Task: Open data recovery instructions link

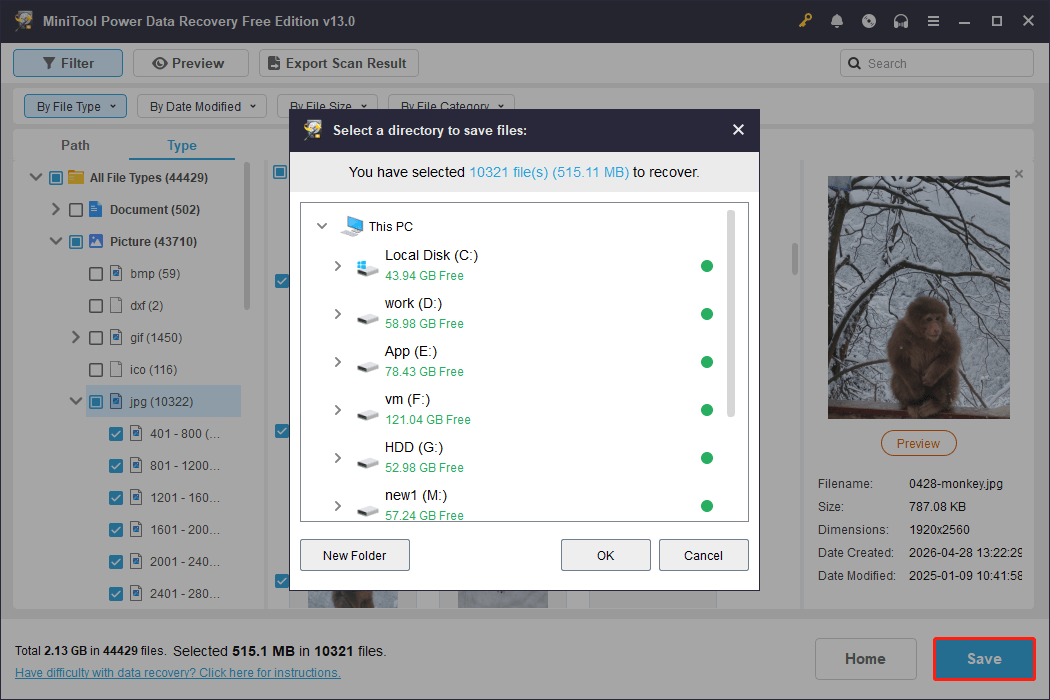Action: tap(178, 673)
